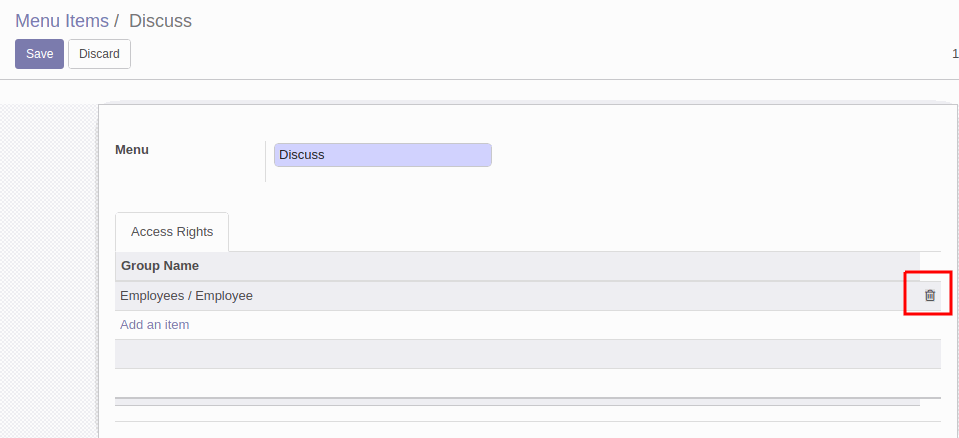
Task: Click empty space right of Access Rights tab
Action: 584,232
